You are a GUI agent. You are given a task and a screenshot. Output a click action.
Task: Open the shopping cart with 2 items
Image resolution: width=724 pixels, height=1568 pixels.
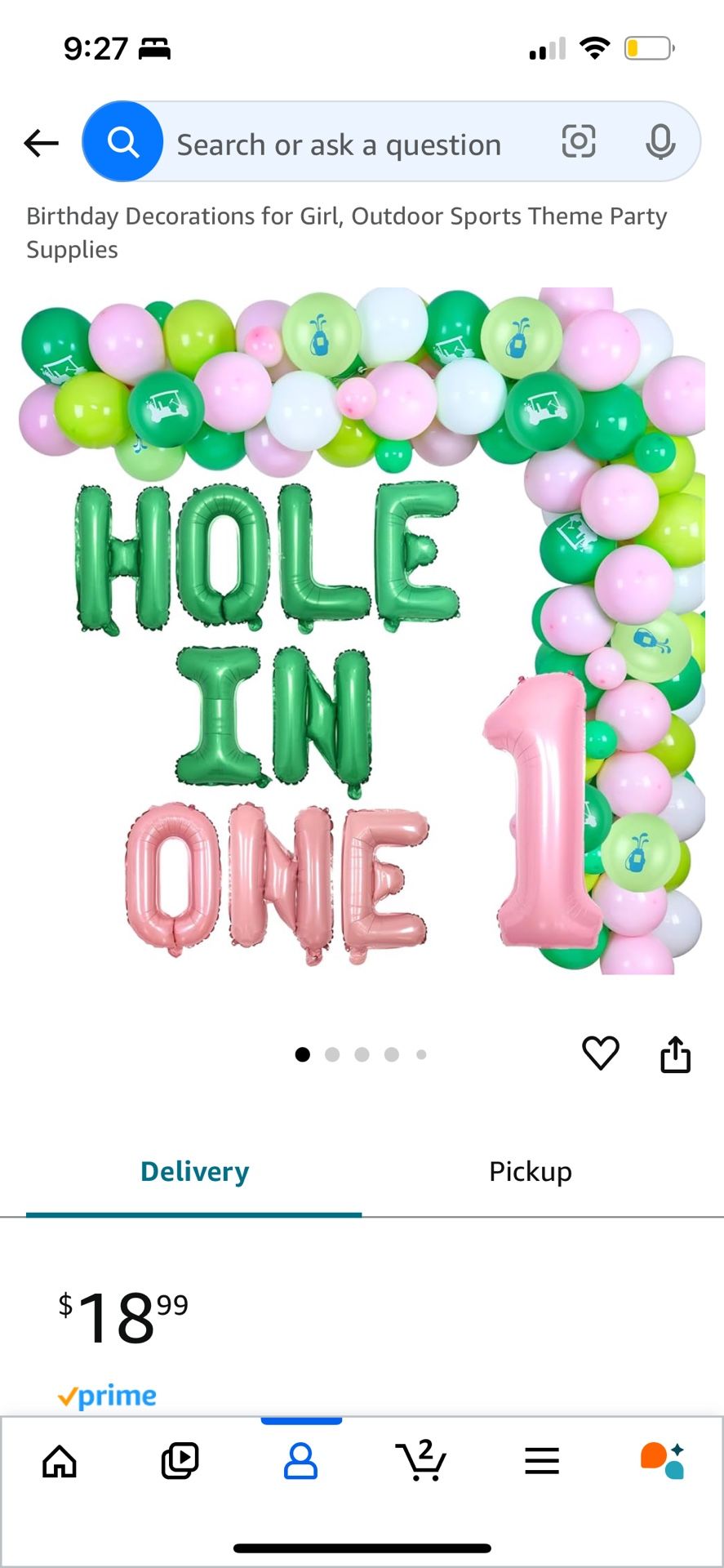point(421,1461)
